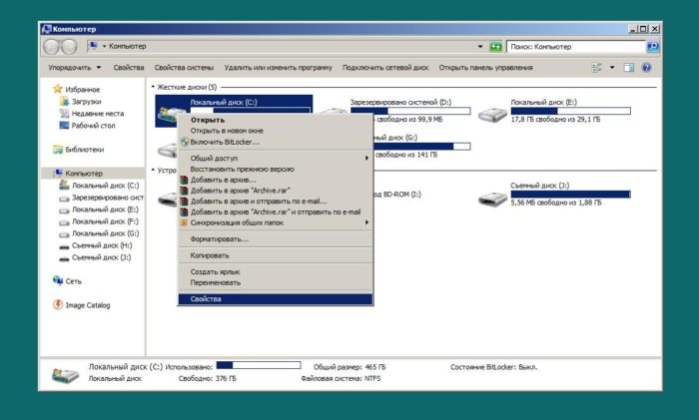Click "5,56 МБ свободно из 1,88 ГБ" text

pos(556,203)
